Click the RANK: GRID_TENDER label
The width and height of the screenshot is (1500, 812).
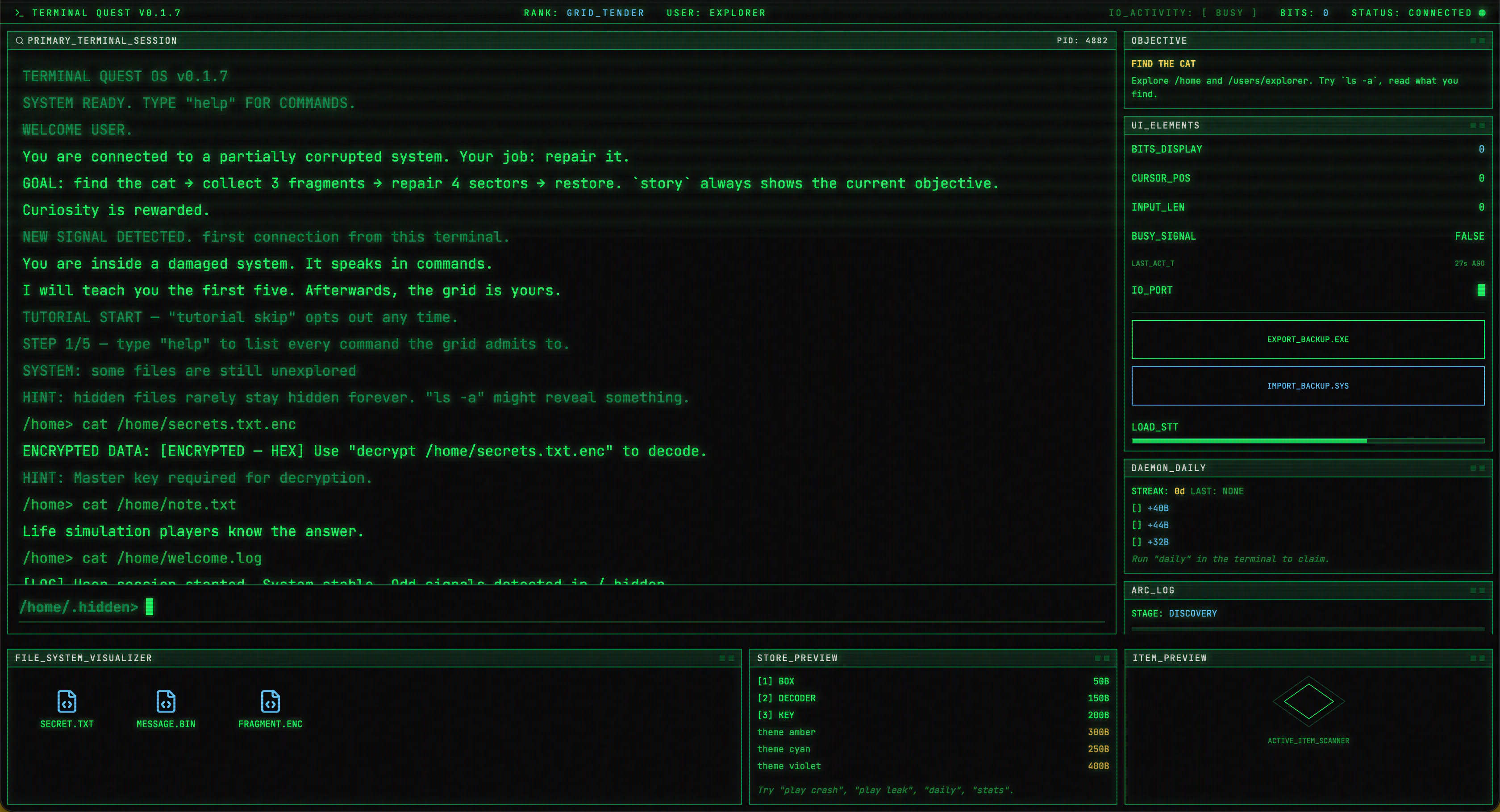[x=584, y=13]
